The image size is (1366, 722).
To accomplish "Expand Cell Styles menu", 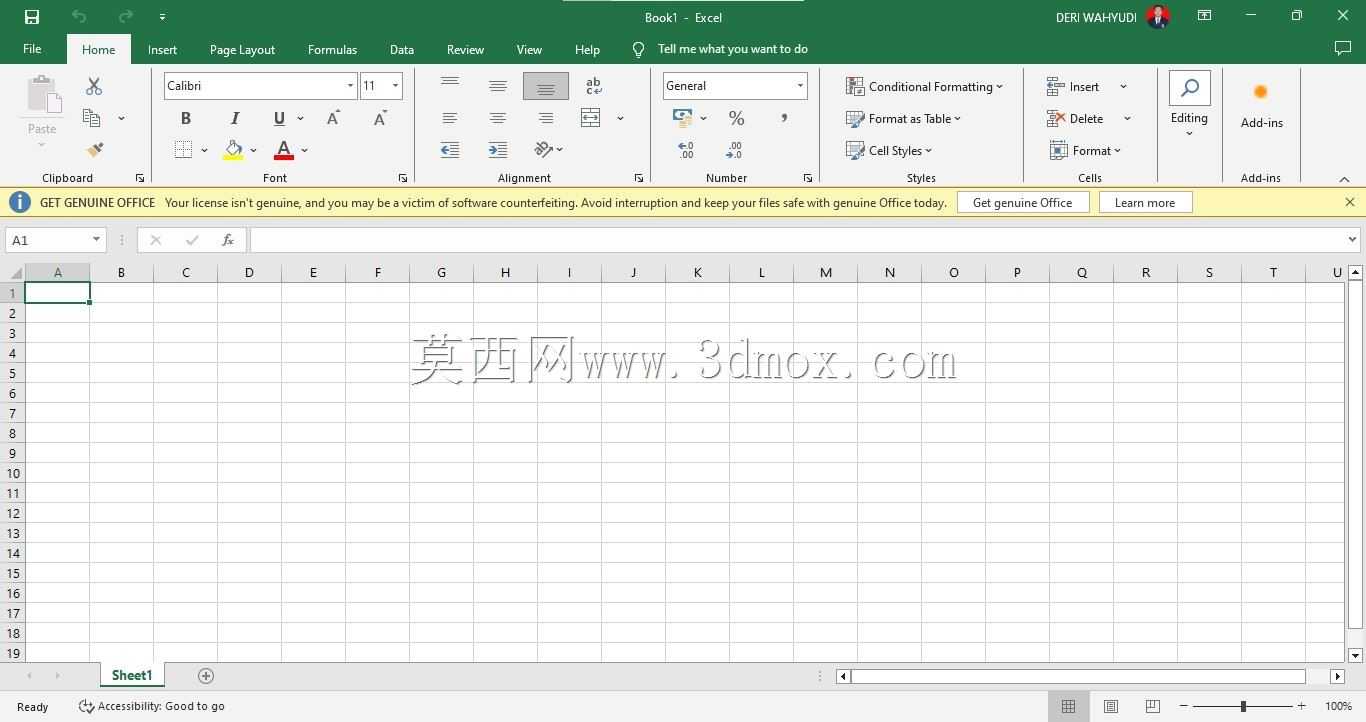I will click(889, 150).
